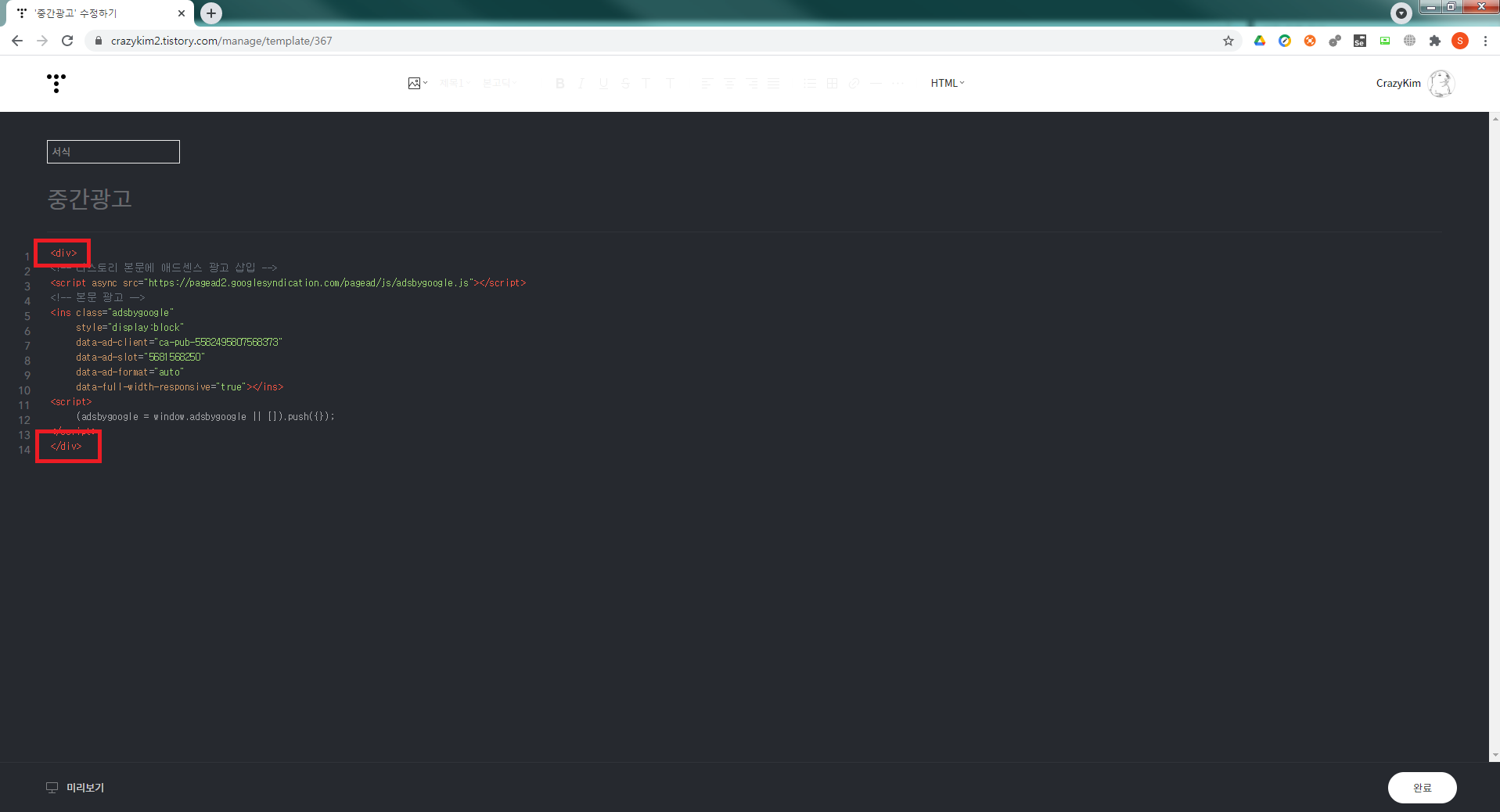Align text right
This screenshot has width=1500, height=812.
751,83
